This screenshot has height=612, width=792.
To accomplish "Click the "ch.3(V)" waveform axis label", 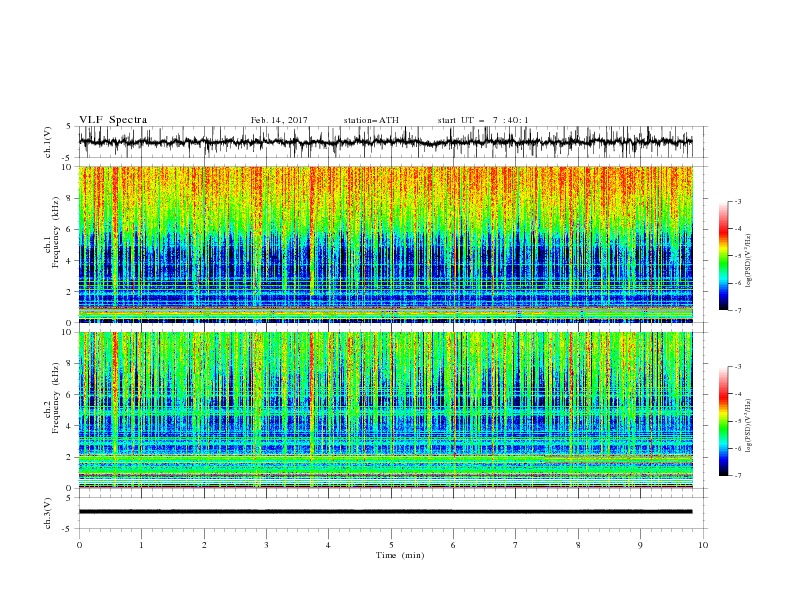I will [x=48, y=513].
